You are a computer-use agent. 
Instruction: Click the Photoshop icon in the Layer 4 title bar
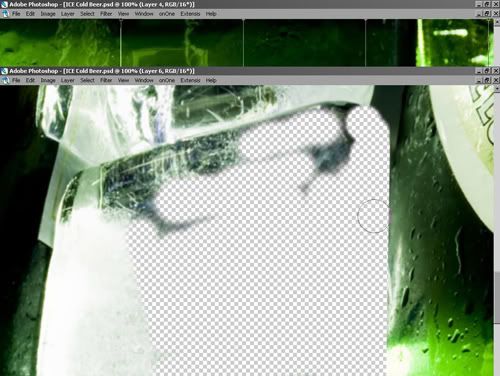click(x=4, y=4)
